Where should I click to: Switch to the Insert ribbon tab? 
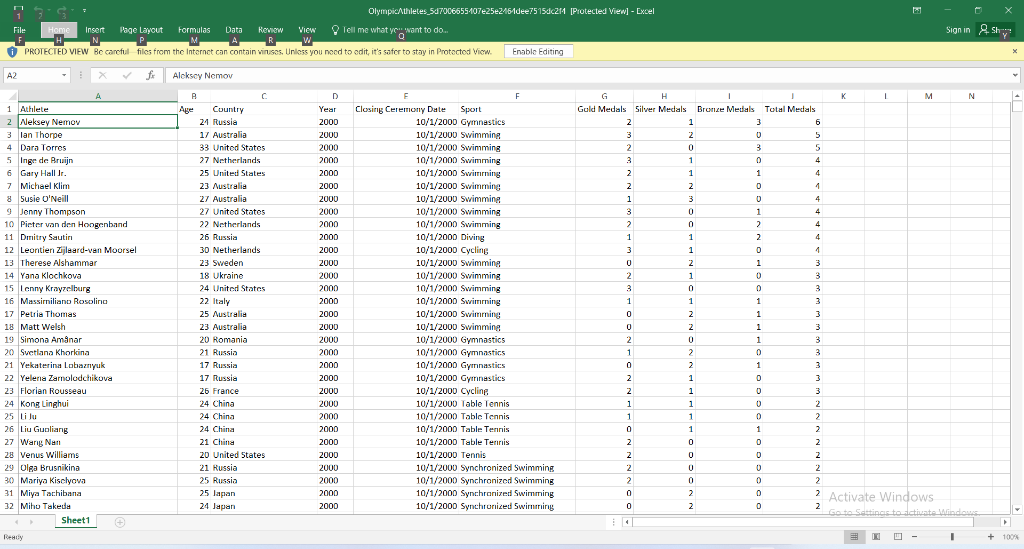point(95,30)
